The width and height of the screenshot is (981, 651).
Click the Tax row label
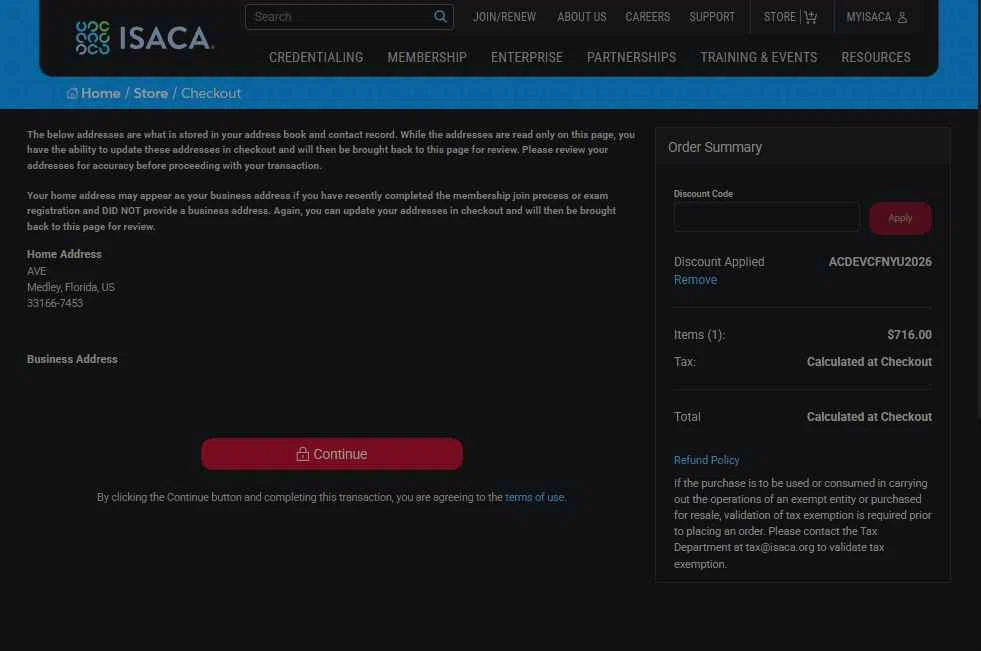tap(684, 361)
